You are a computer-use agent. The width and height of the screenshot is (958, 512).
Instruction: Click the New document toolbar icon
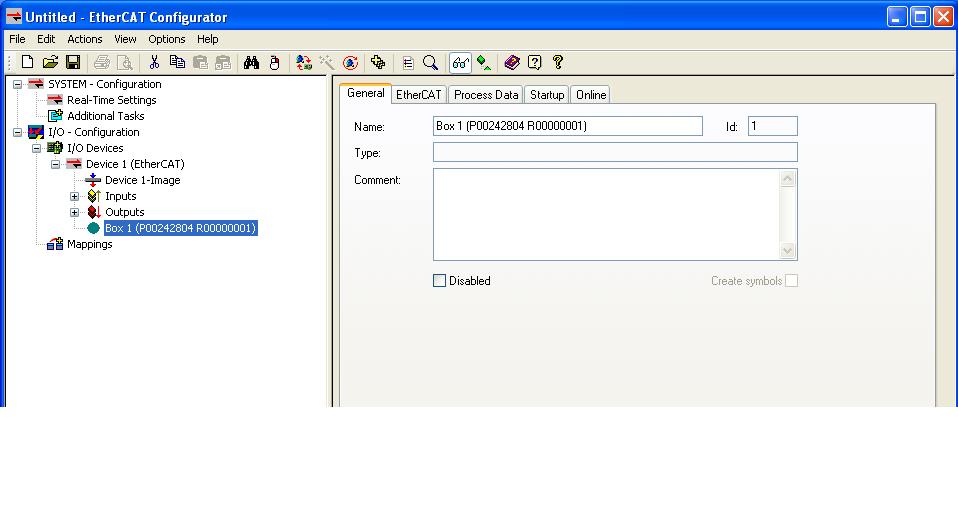[28, 62]
